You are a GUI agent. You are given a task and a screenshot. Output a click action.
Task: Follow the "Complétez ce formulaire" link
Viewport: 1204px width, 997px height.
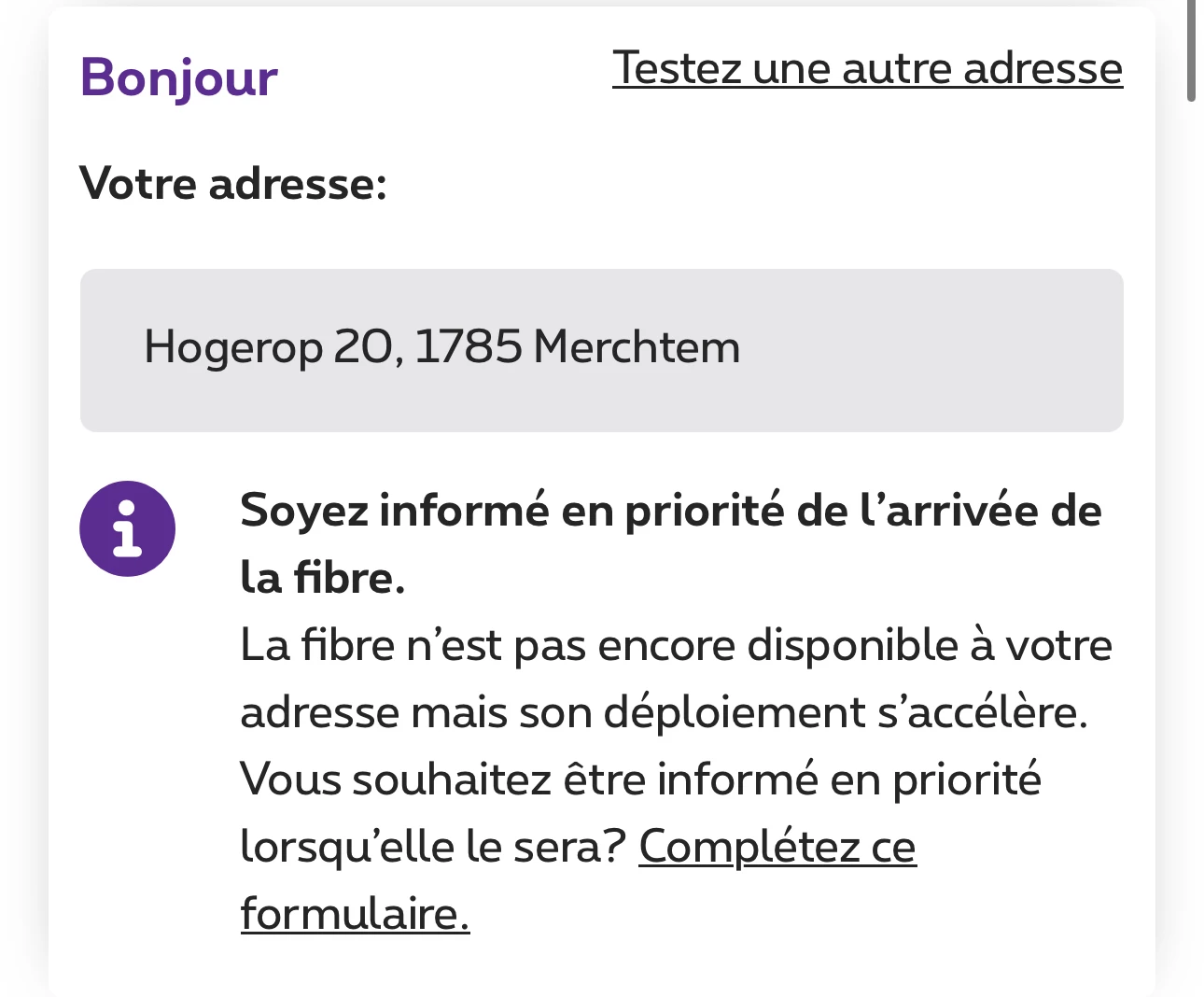777,847
